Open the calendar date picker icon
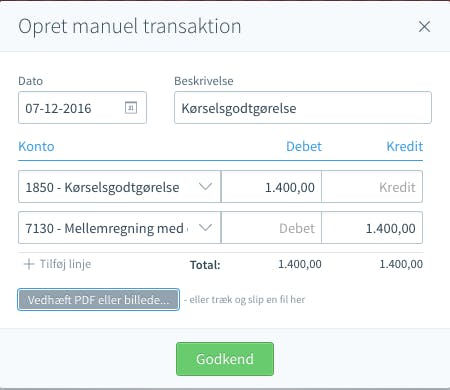 click(131, 108)
